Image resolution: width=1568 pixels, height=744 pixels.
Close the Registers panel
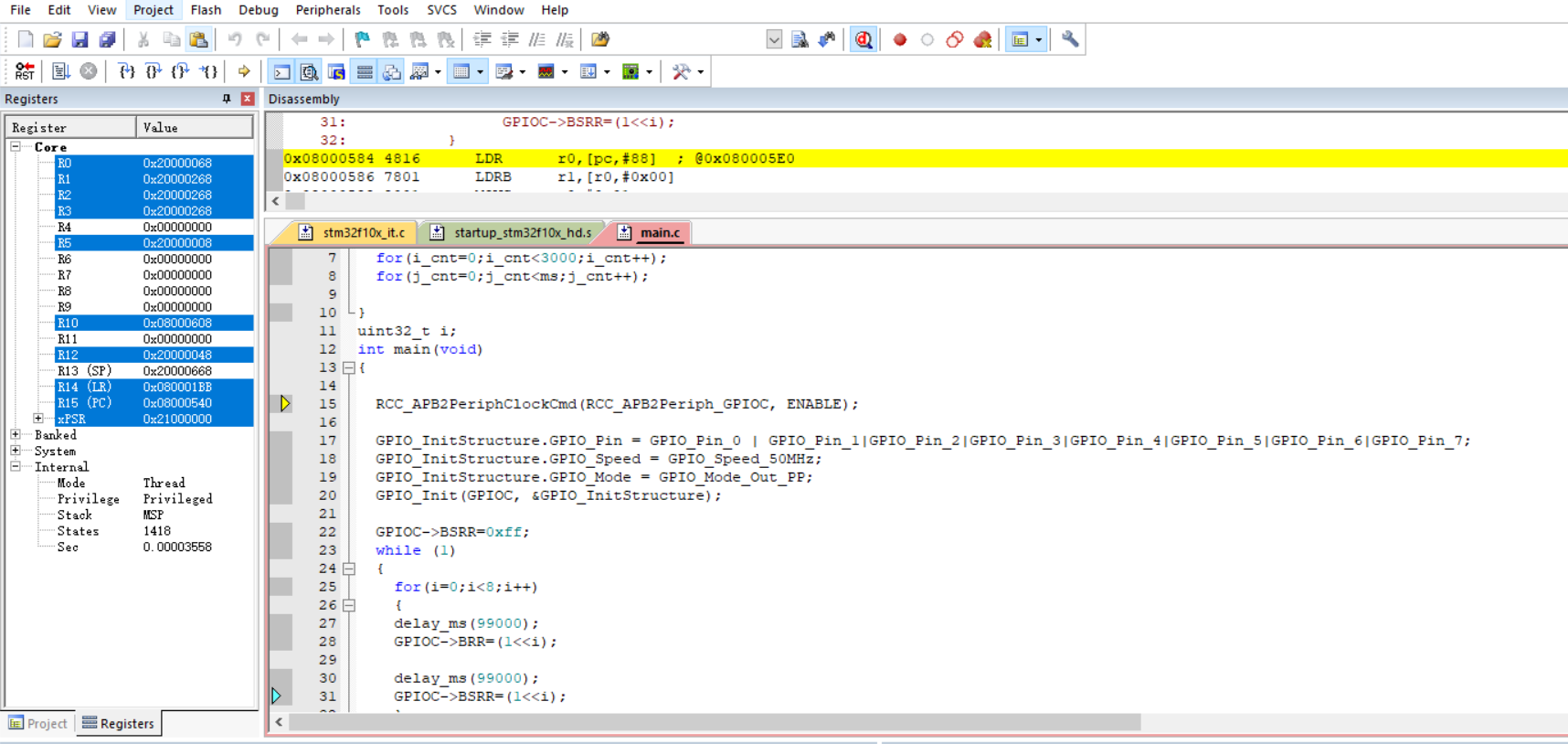[248, 99]
